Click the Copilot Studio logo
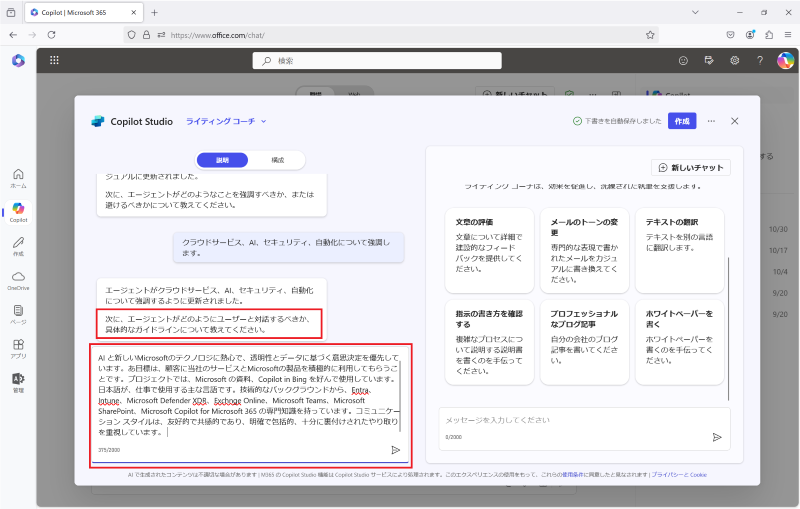The width and height of the screenshot is (800, 509). [x=97, y=121]
